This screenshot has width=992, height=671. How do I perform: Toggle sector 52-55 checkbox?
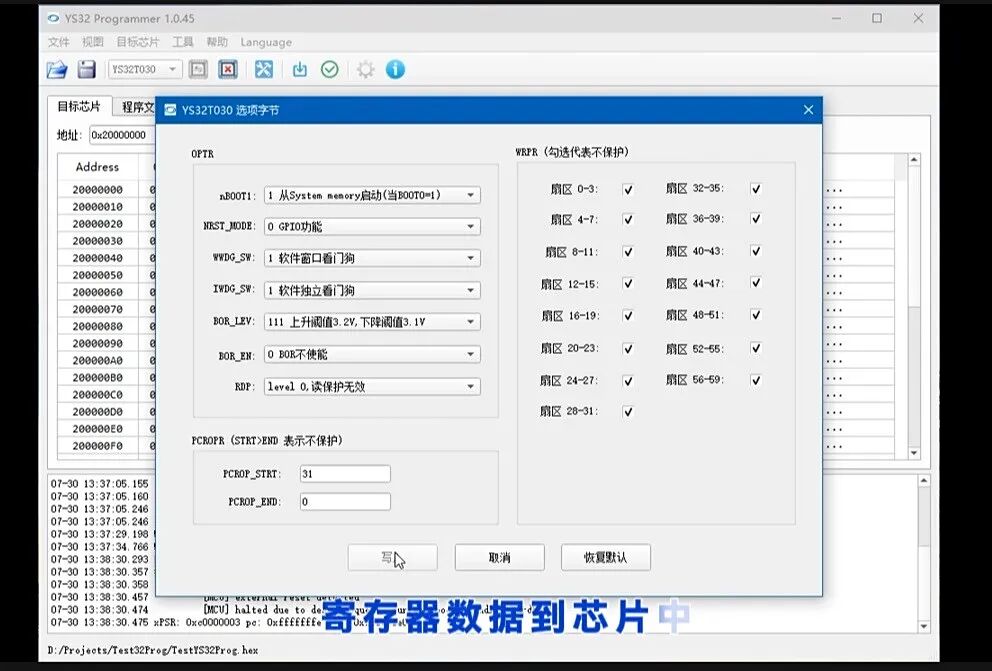pyautogui.click(x=755, y=348)
